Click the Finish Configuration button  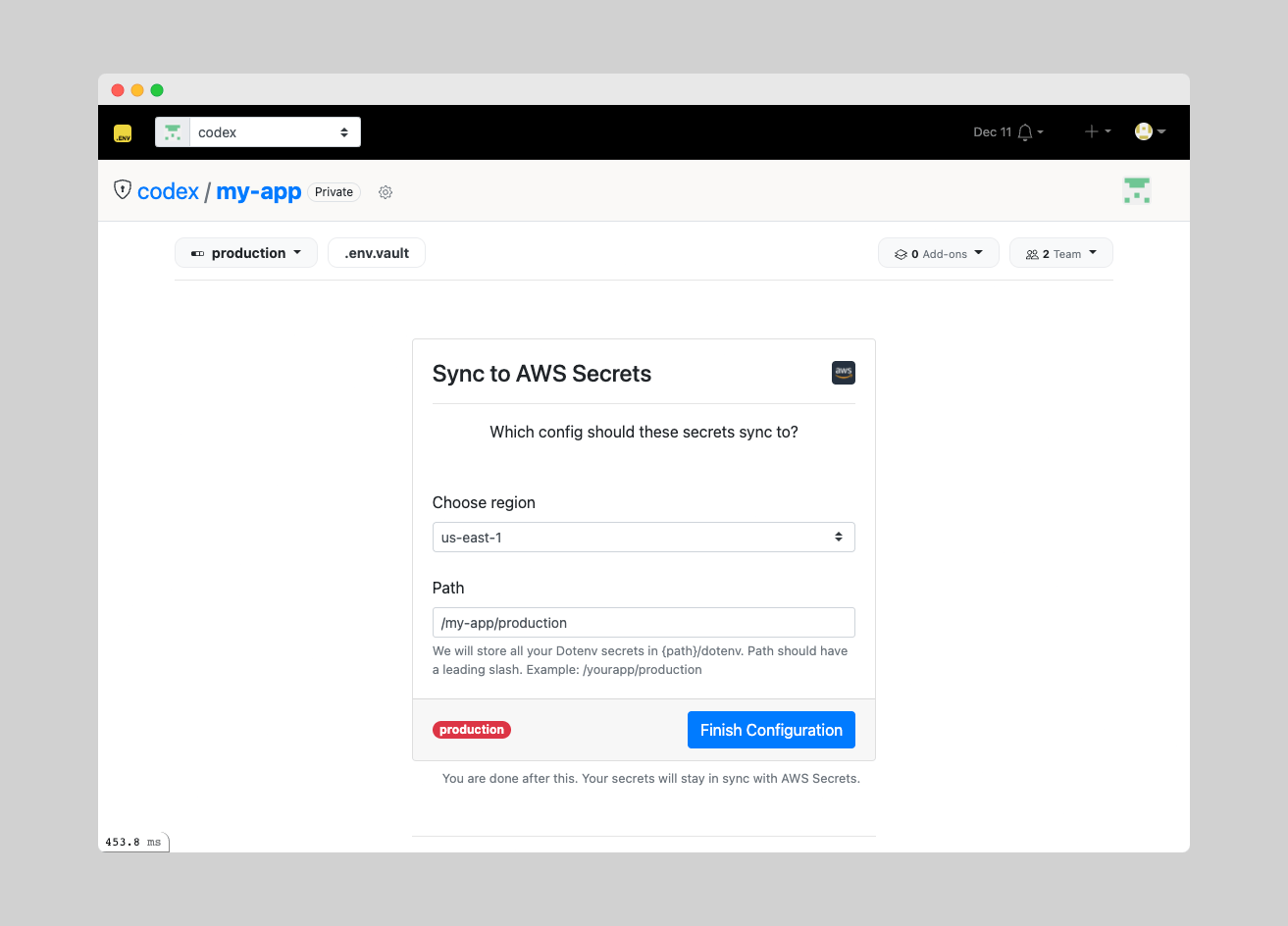point(771,730)
